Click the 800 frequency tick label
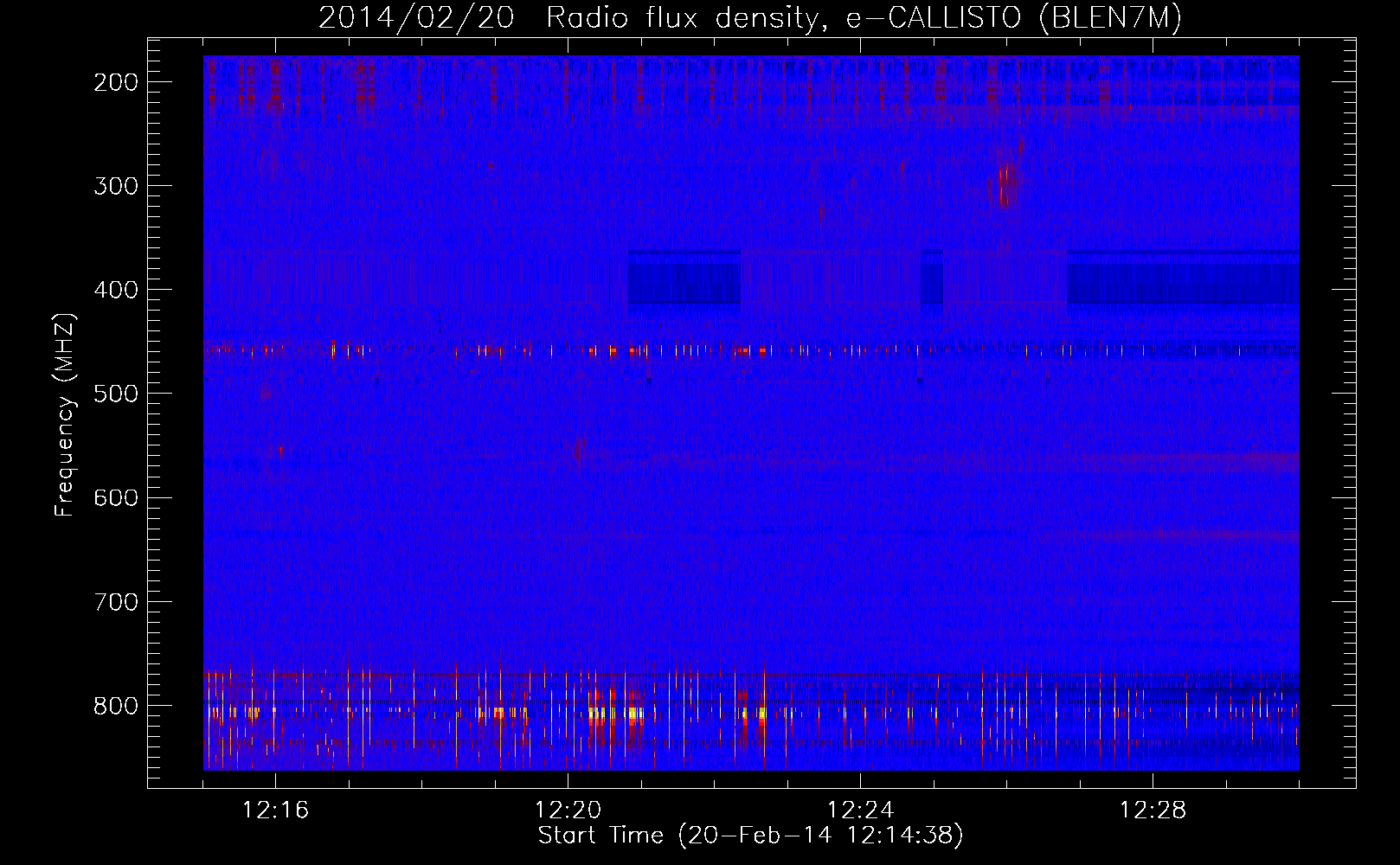Viewport: 1400px width, 865px height. pos(115,705)
